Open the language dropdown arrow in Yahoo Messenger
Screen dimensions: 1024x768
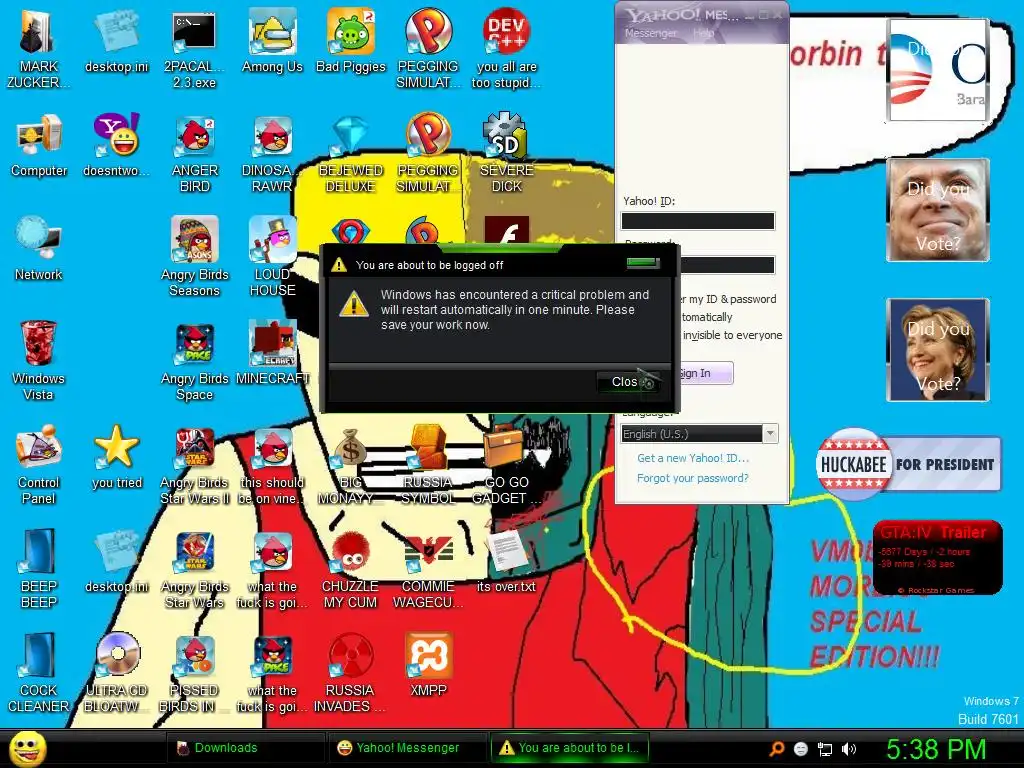point(771,434)
